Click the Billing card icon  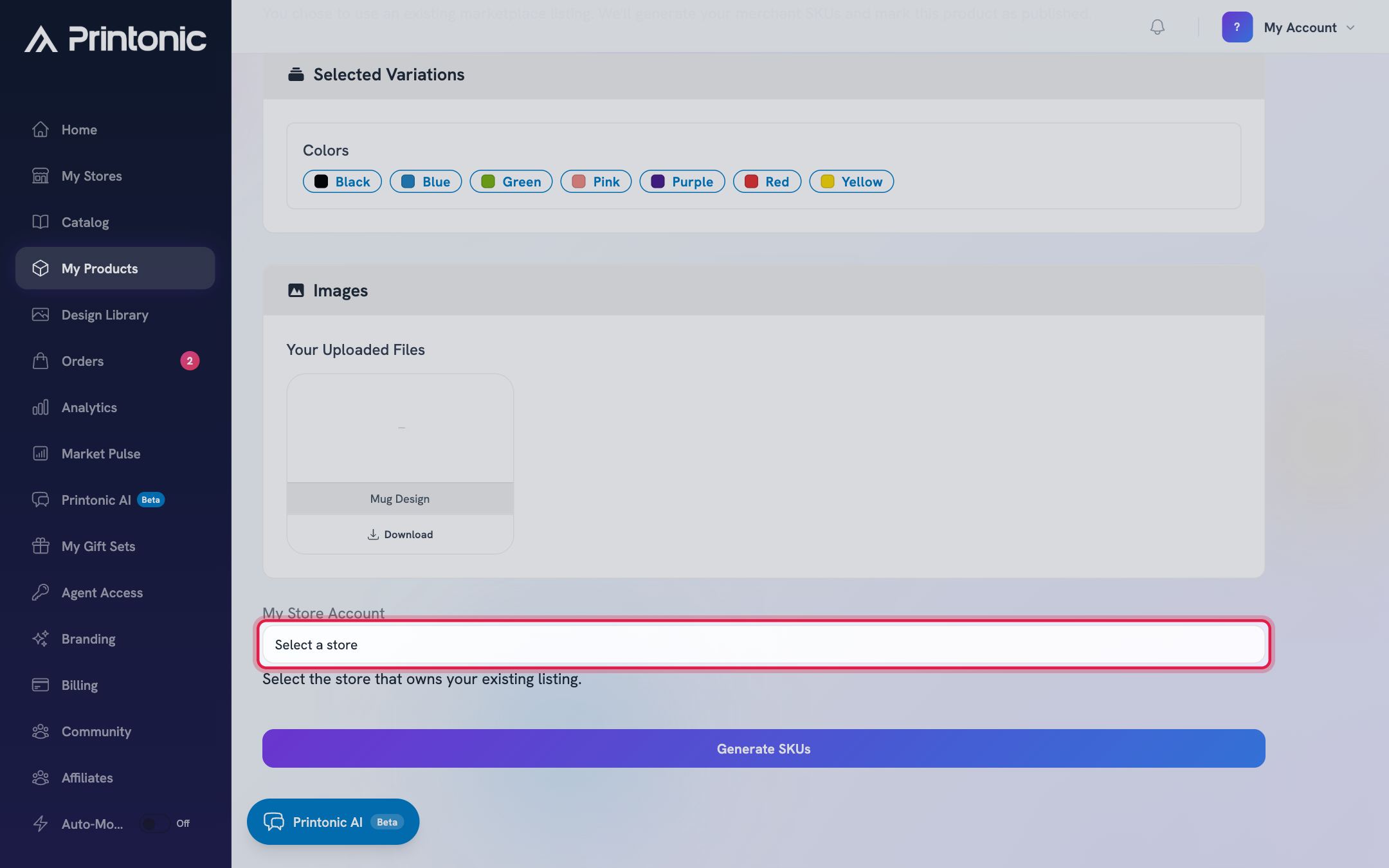pos(41,685)
